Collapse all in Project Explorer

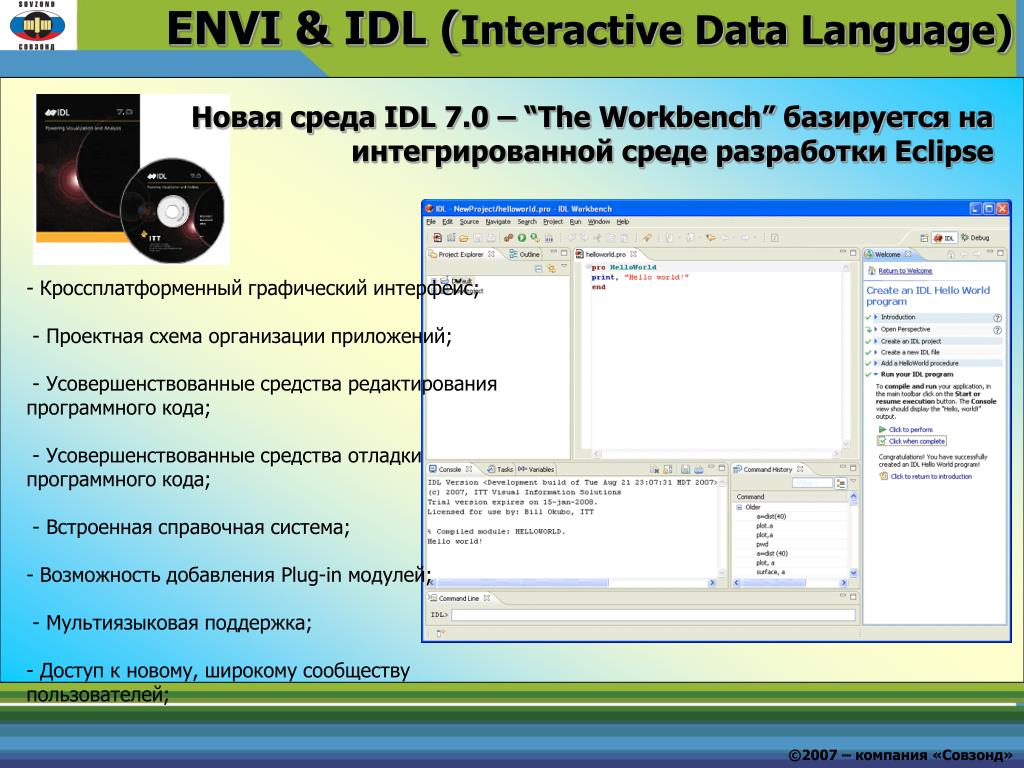(x=539, y=268)
